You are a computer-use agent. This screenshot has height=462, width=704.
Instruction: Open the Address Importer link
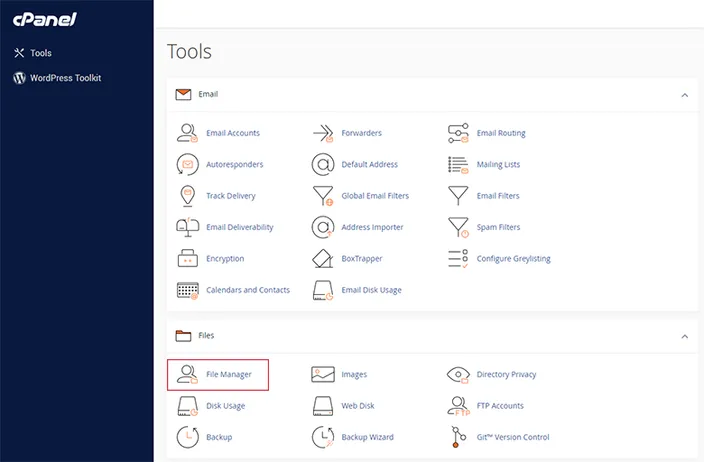click(372, 227)
